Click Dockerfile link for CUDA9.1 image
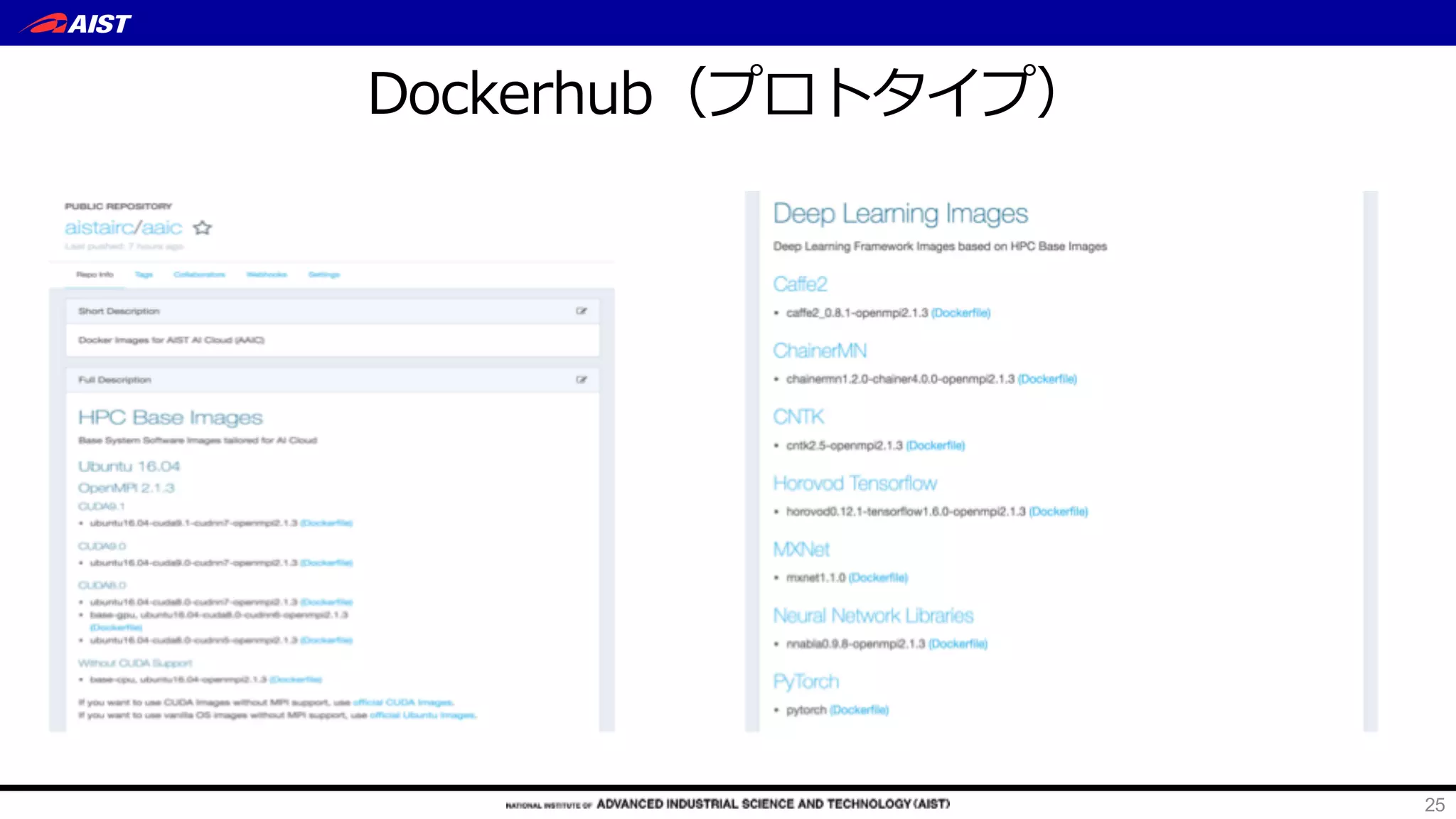 click(326, 523)
